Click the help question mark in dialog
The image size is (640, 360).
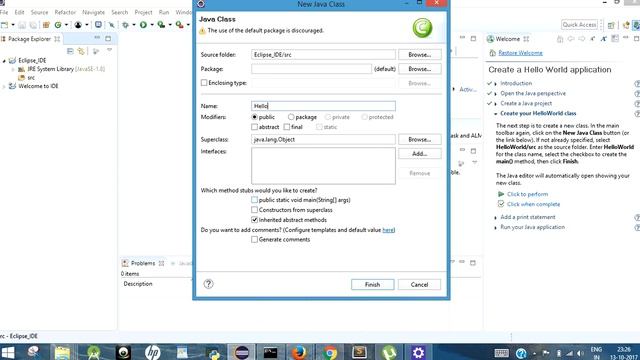pos(208,284)
